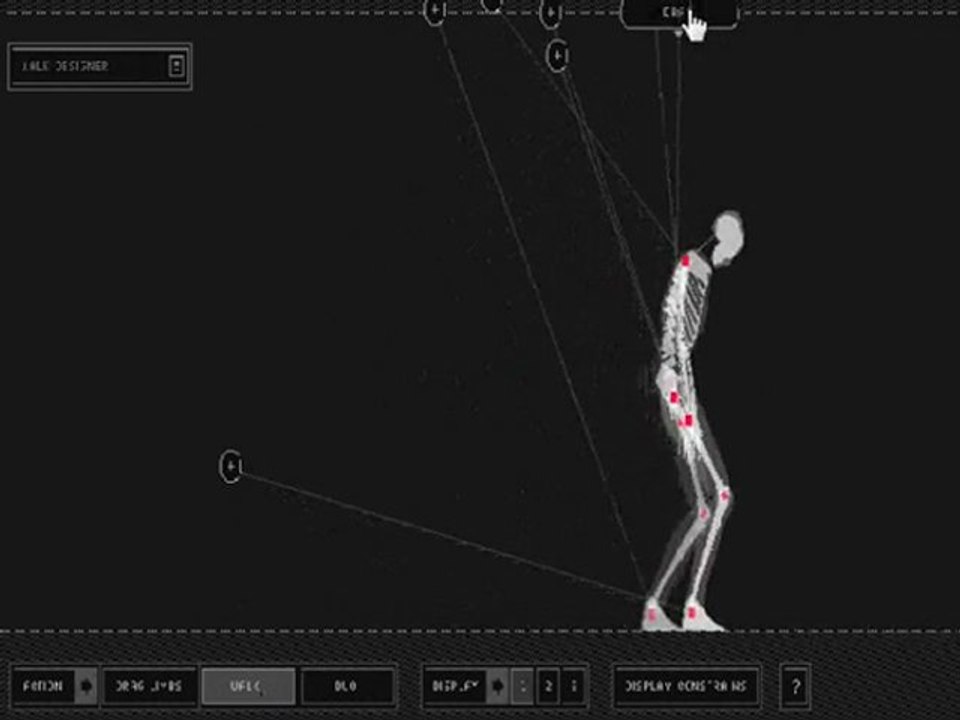Select display option 1 button
Viewport: 960px width, 720px height.
click(522, 686)
